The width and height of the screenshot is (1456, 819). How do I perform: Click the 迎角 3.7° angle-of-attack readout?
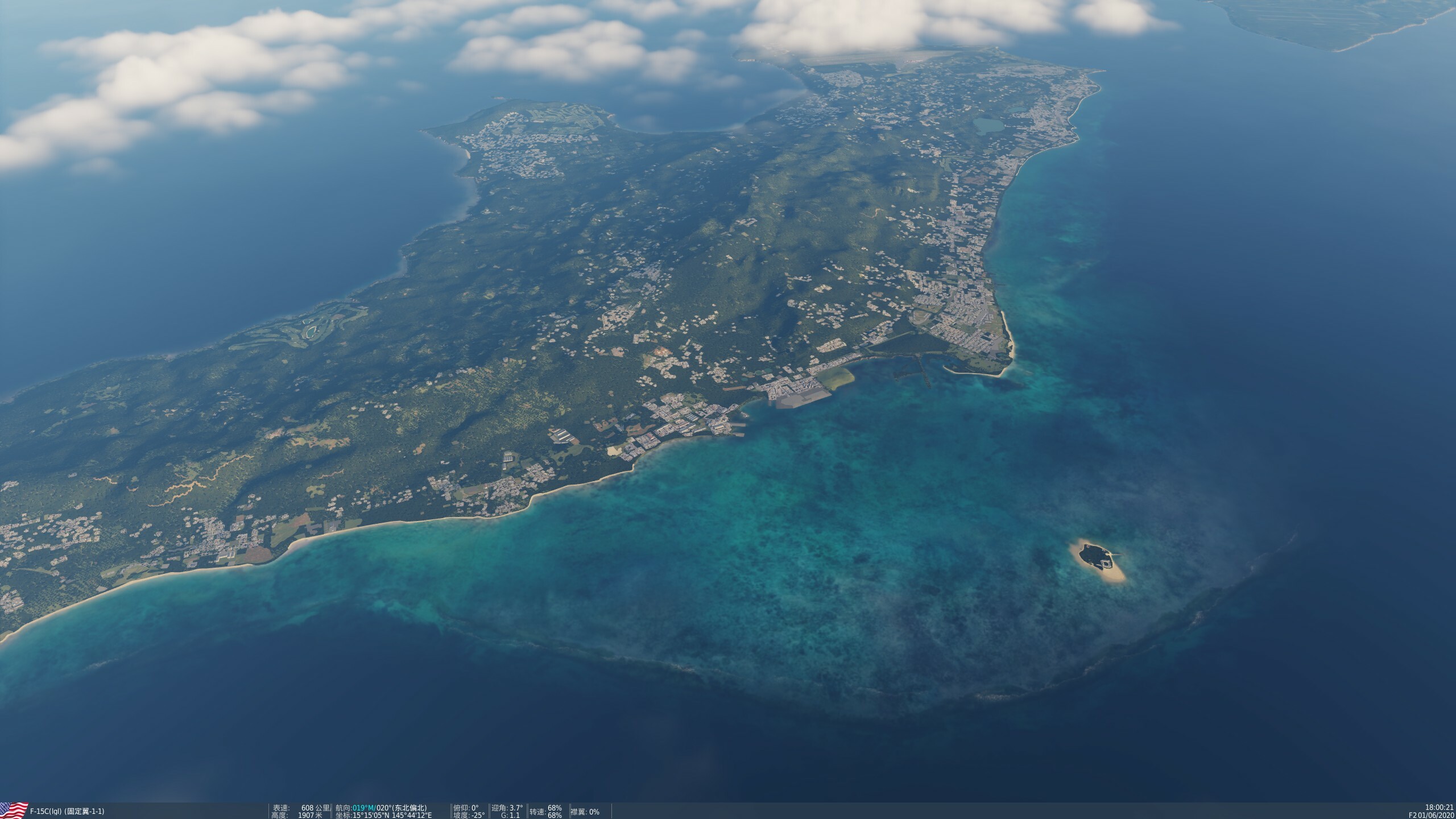click(x=507, y=808)
